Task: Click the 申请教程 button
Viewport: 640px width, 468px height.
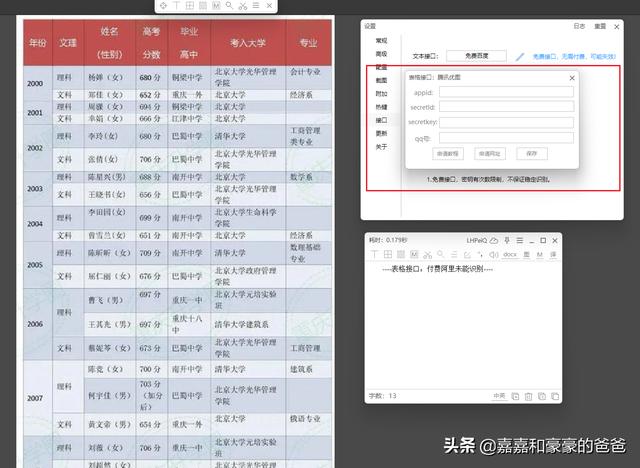Action: pos(448,154)
